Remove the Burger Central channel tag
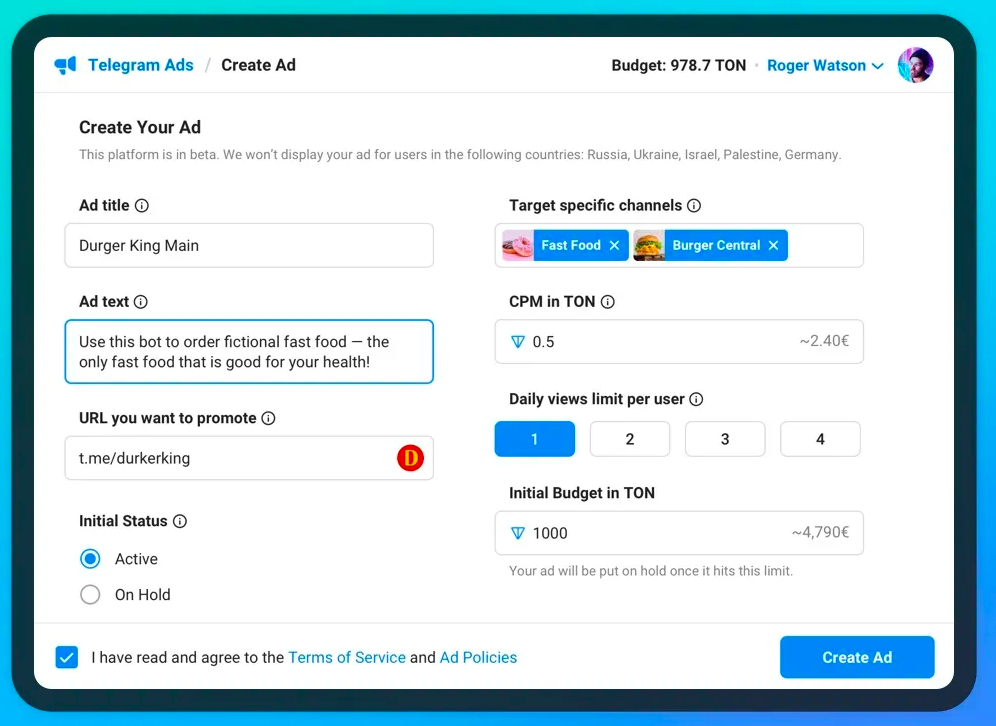 pos(773,245)
